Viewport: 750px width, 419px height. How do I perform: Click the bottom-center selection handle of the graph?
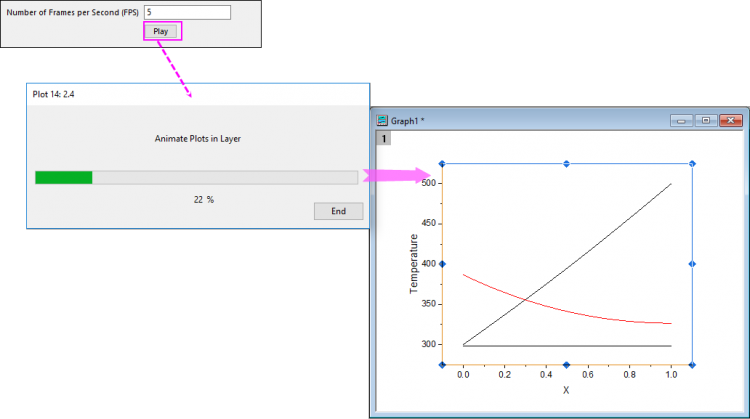click(x=567, y=365)
